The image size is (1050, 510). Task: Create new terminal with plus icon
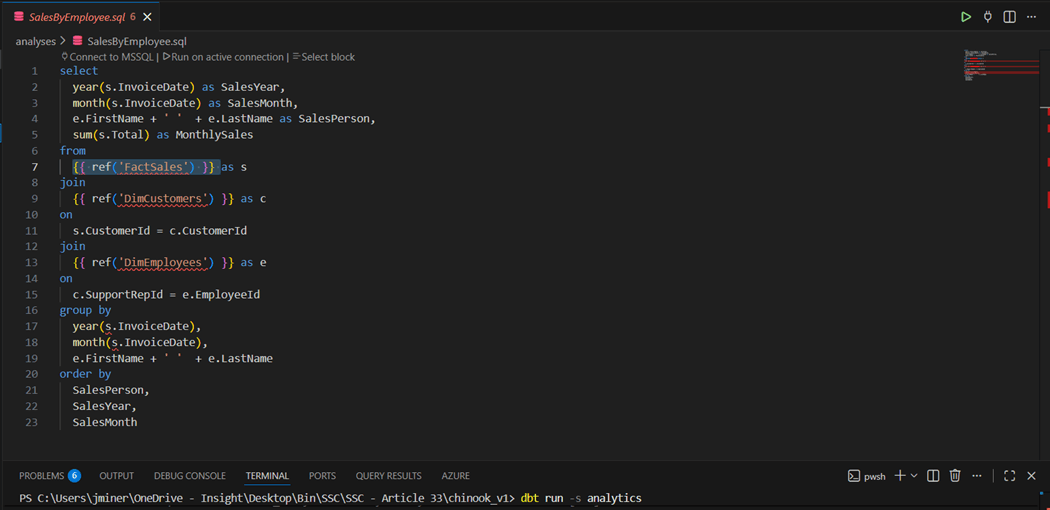[x=900, y=476]
